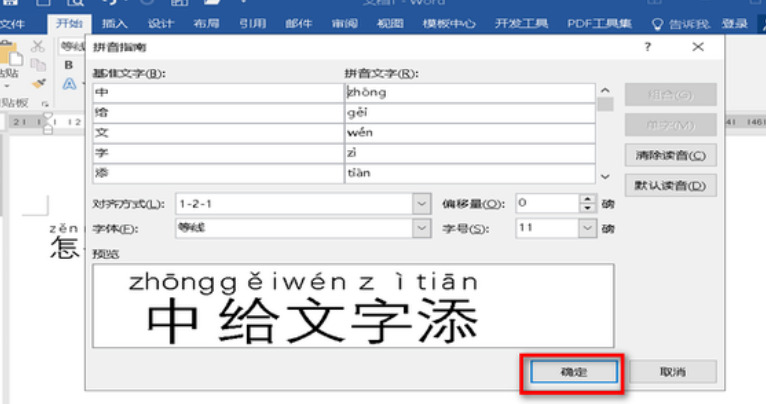Switch to the 插入 ribbon tab

[114, 24]
